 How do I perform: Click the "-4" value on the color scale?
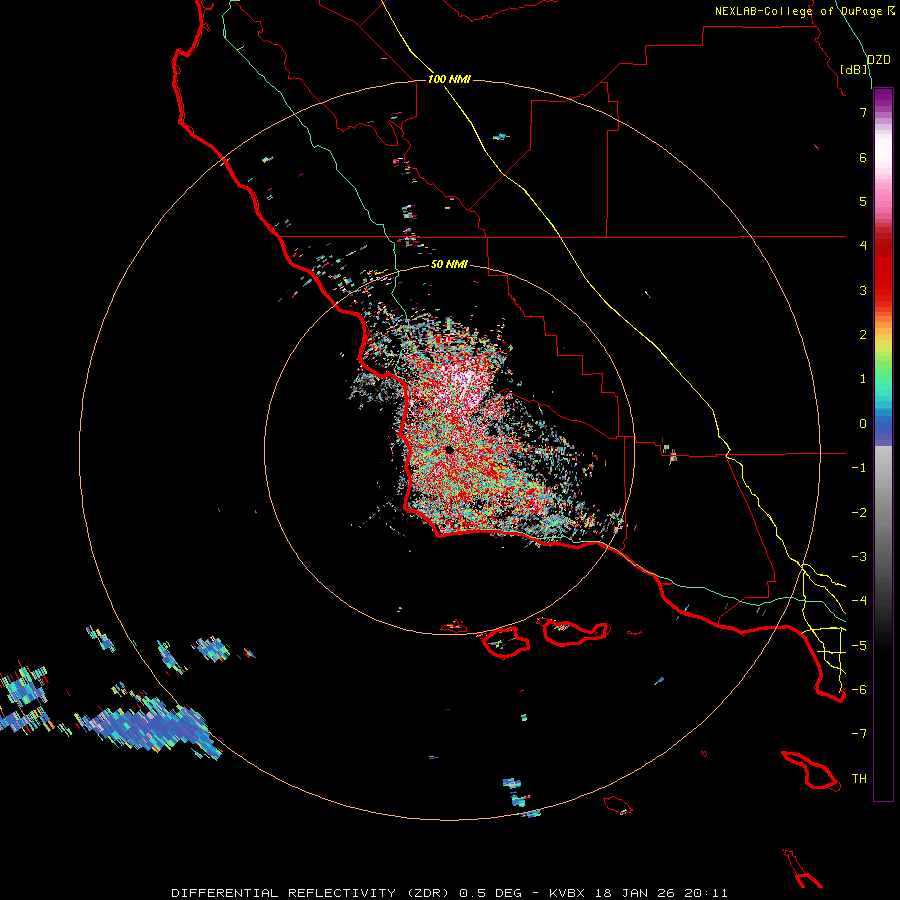pyautogui.click(x=859, y=601)
